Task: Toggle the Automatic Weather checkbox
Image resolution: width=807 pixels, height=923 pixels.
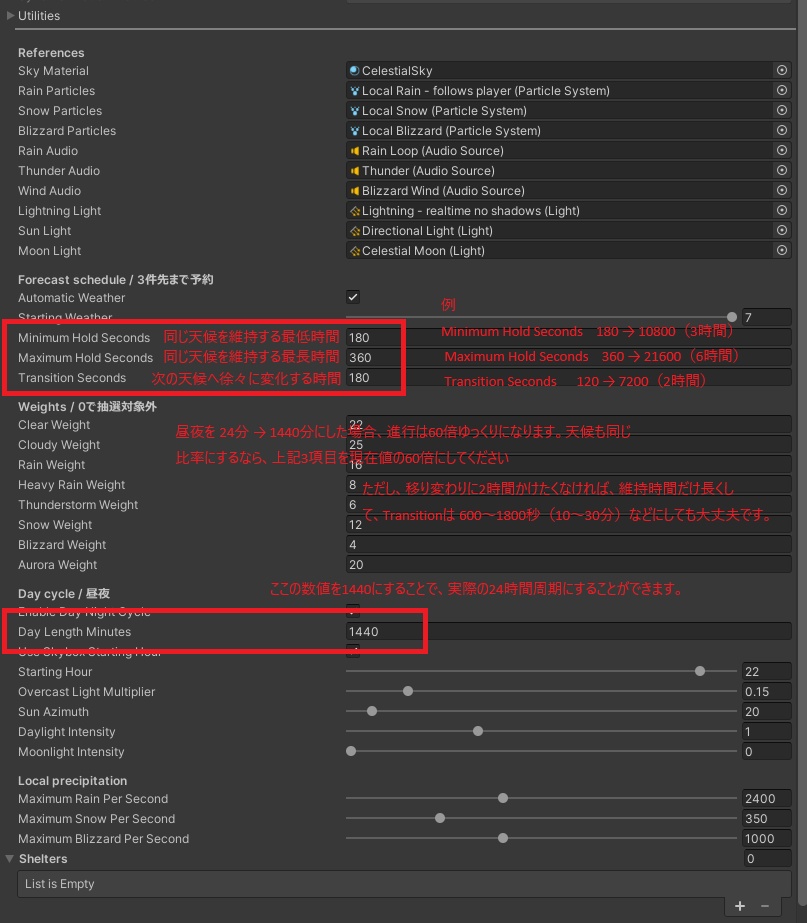Action: (353, 297)
